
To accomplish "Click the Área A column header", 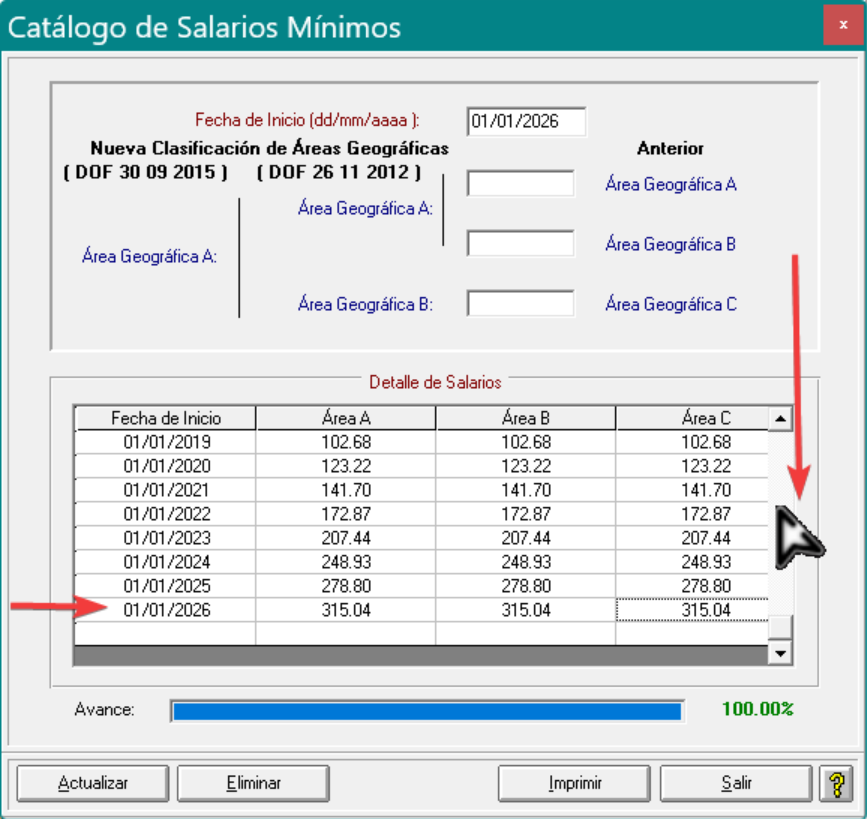I will 346,418.
